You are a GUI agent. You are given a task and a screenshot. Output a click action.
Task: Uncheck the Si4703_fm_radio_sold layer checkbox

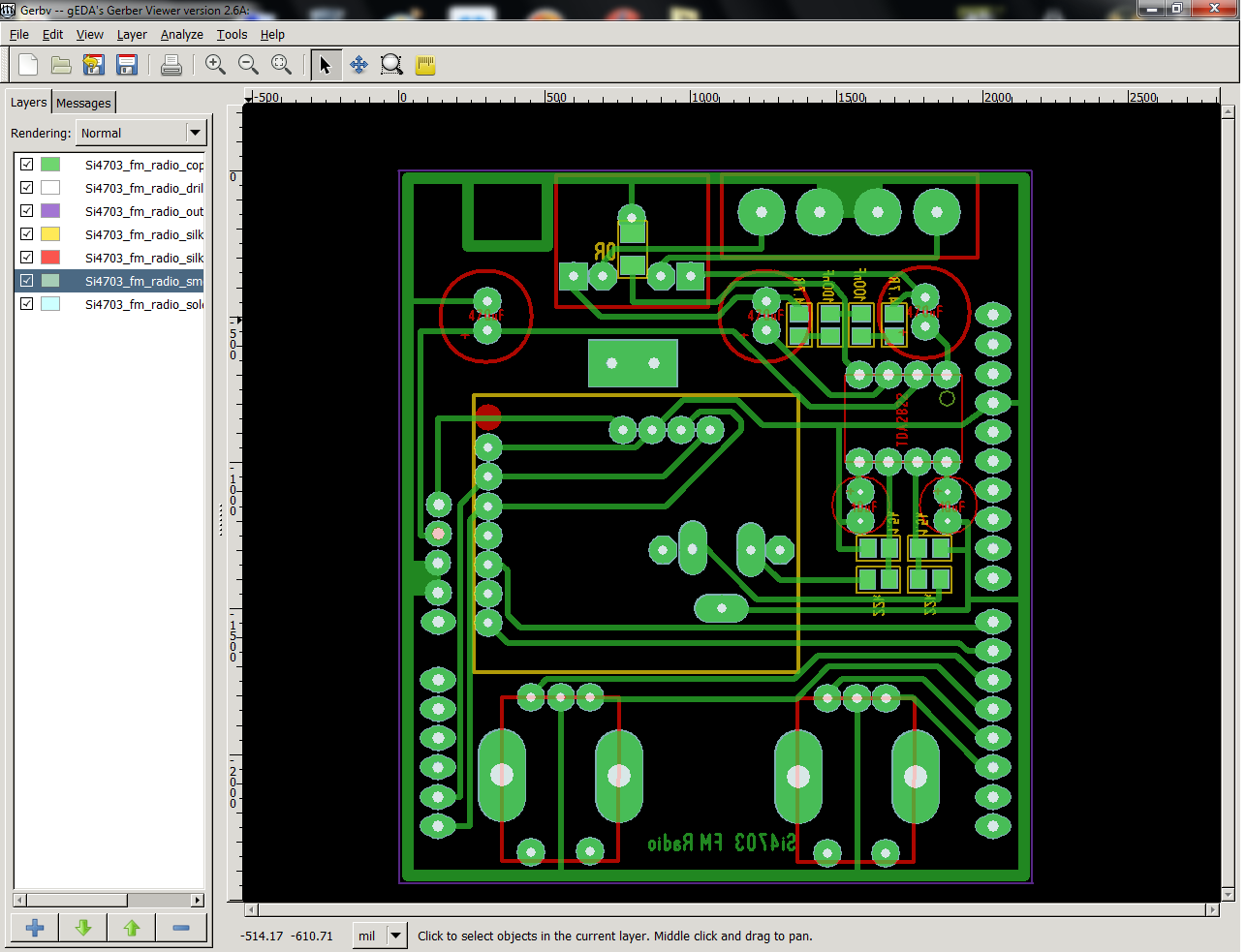26,303
